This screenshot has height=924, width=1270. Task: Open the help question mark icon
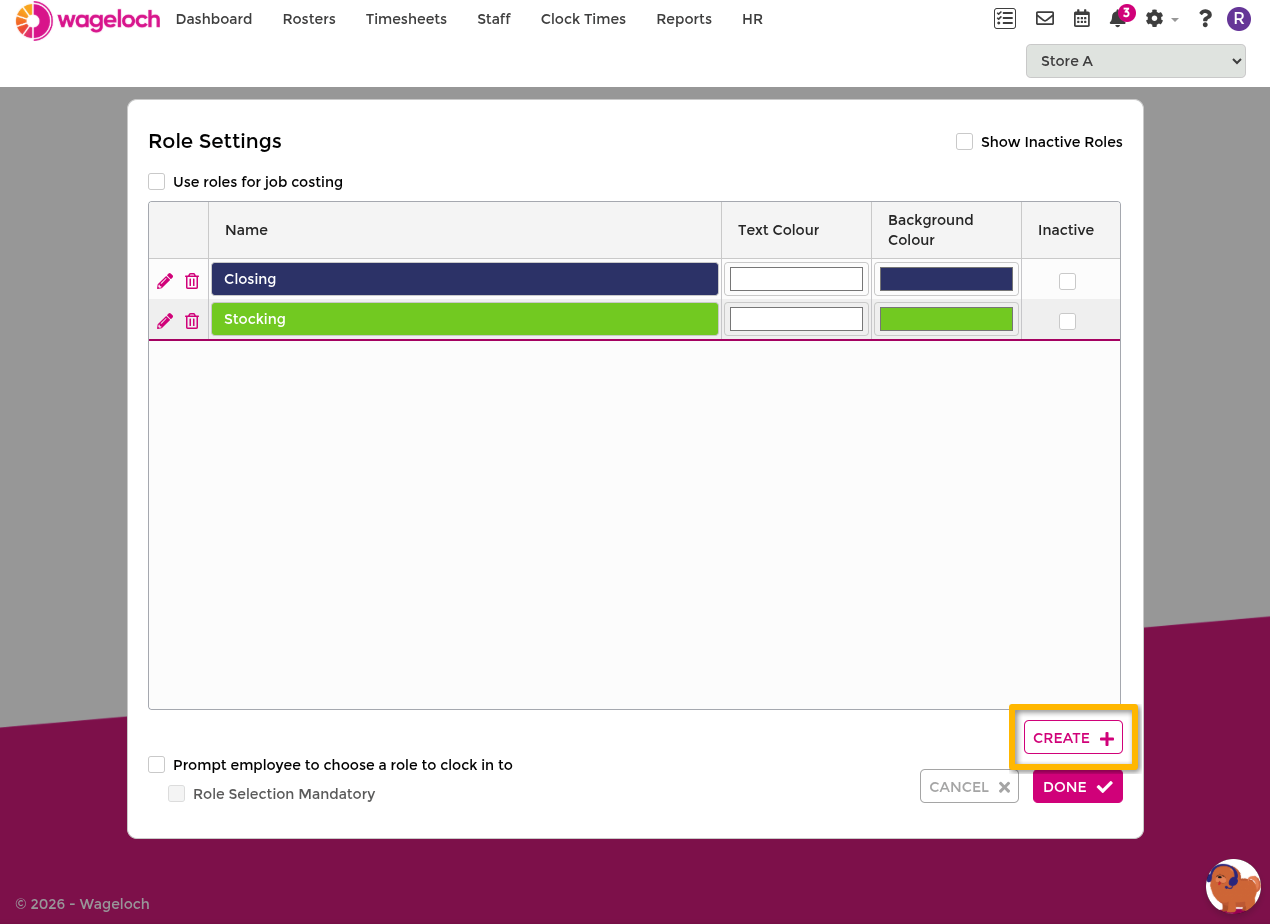click(x=1205, y=19)
